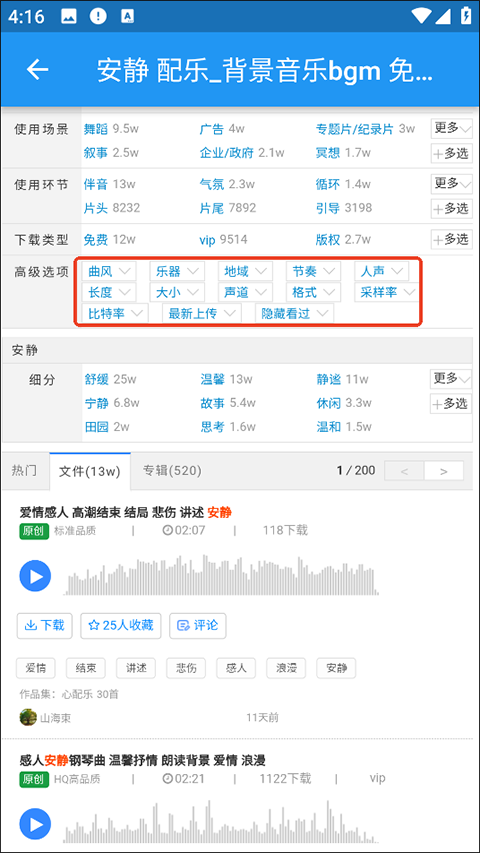
Task: Click 多选 in 细分 section
Action: (451, 404)
